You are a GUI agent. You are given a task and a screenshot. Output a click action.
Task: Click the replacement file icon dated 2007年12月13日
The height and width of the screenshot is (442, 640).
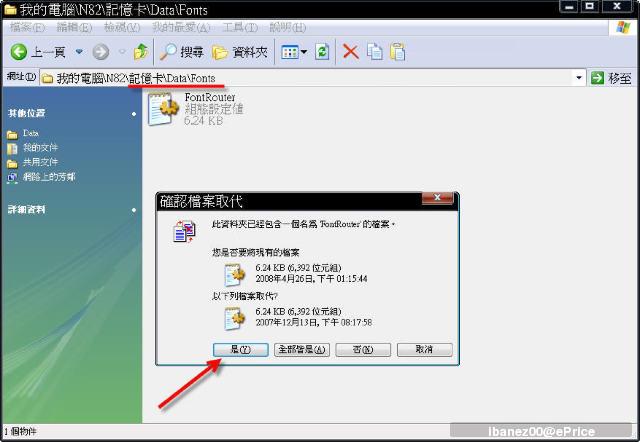(x=234, y=318)
